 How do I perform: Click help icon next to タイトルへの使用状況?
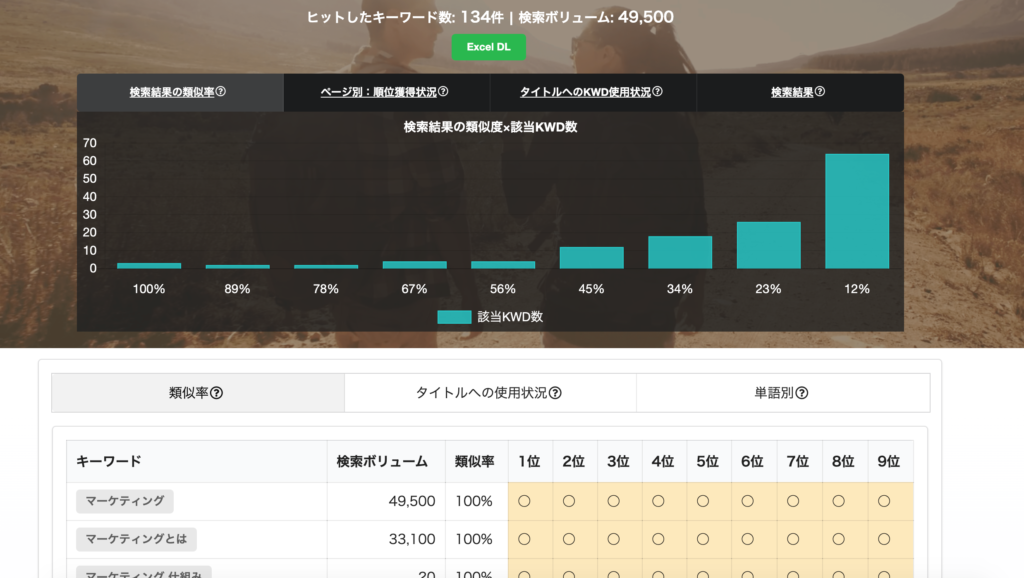click(x=555, y=393)
